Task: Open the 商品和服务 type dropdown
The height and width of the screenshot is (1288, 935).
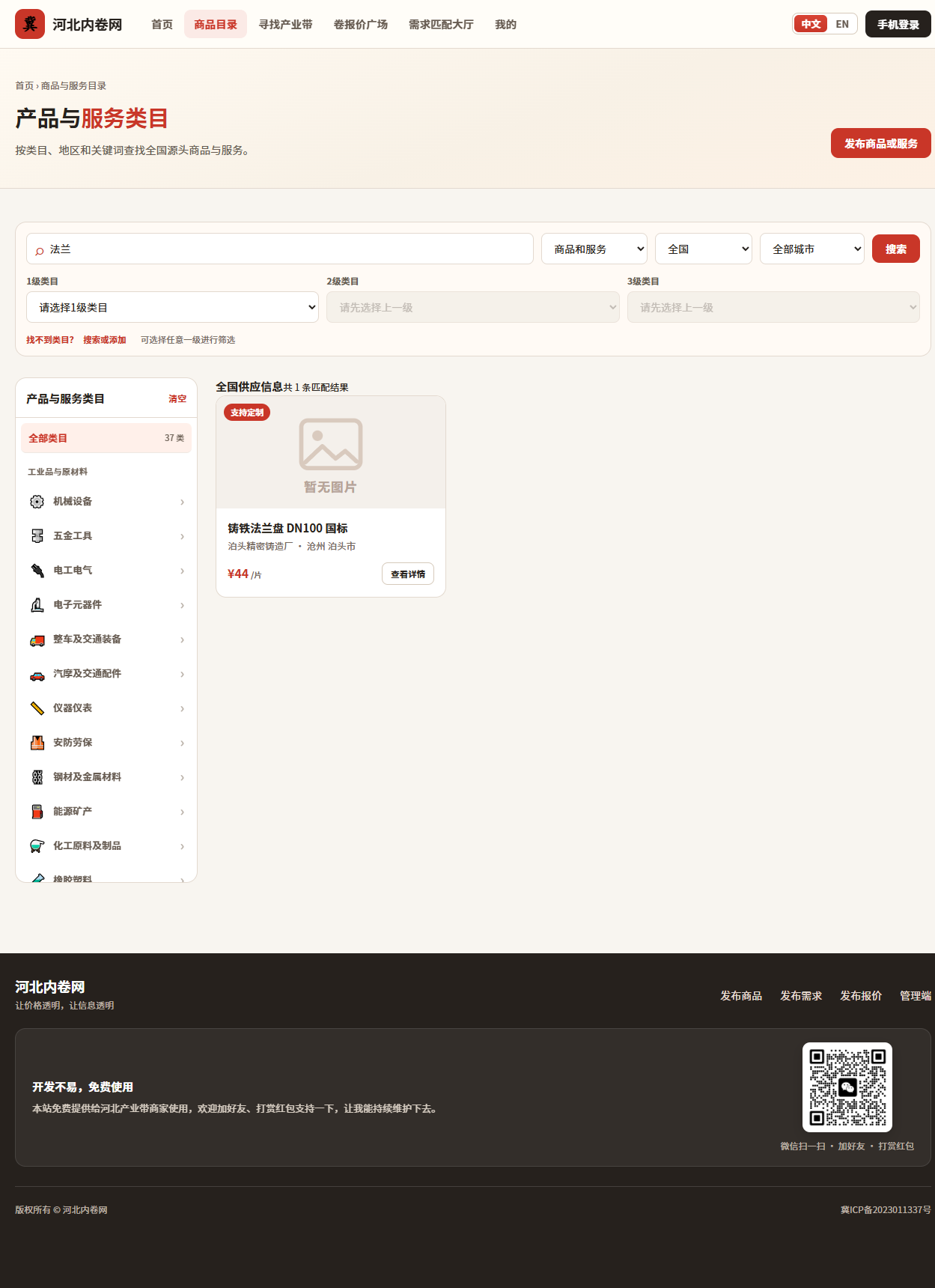Action: coord(594,249)
